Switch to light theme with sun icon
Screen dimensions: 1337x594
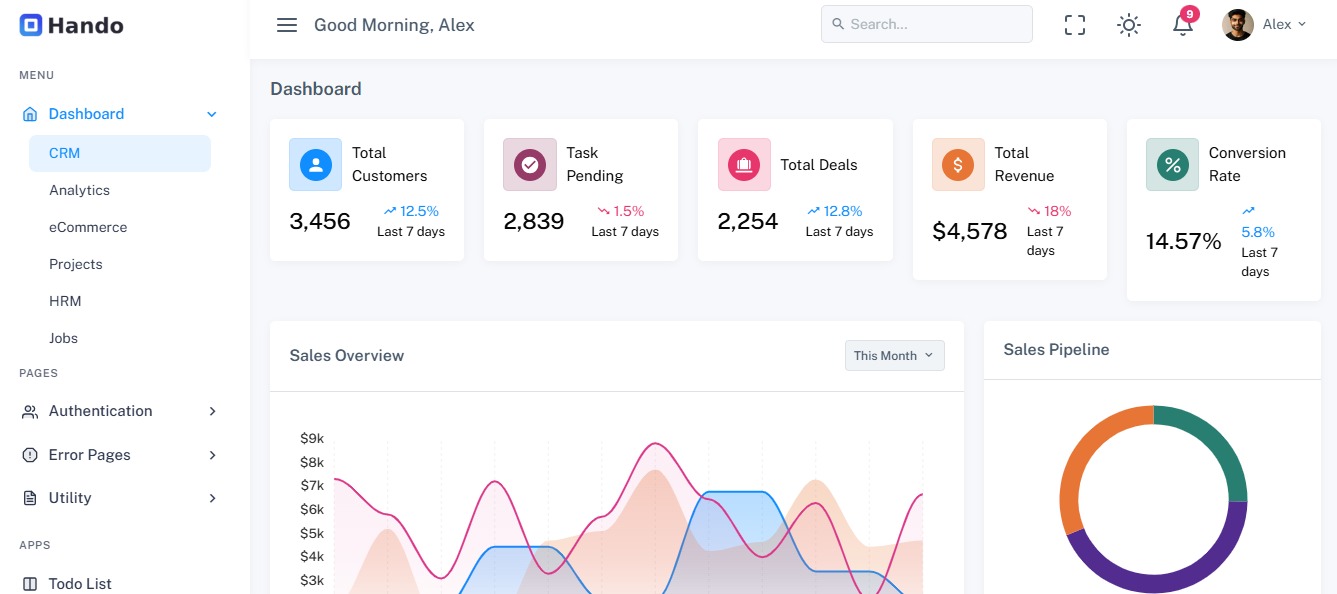coord(1128,25)
